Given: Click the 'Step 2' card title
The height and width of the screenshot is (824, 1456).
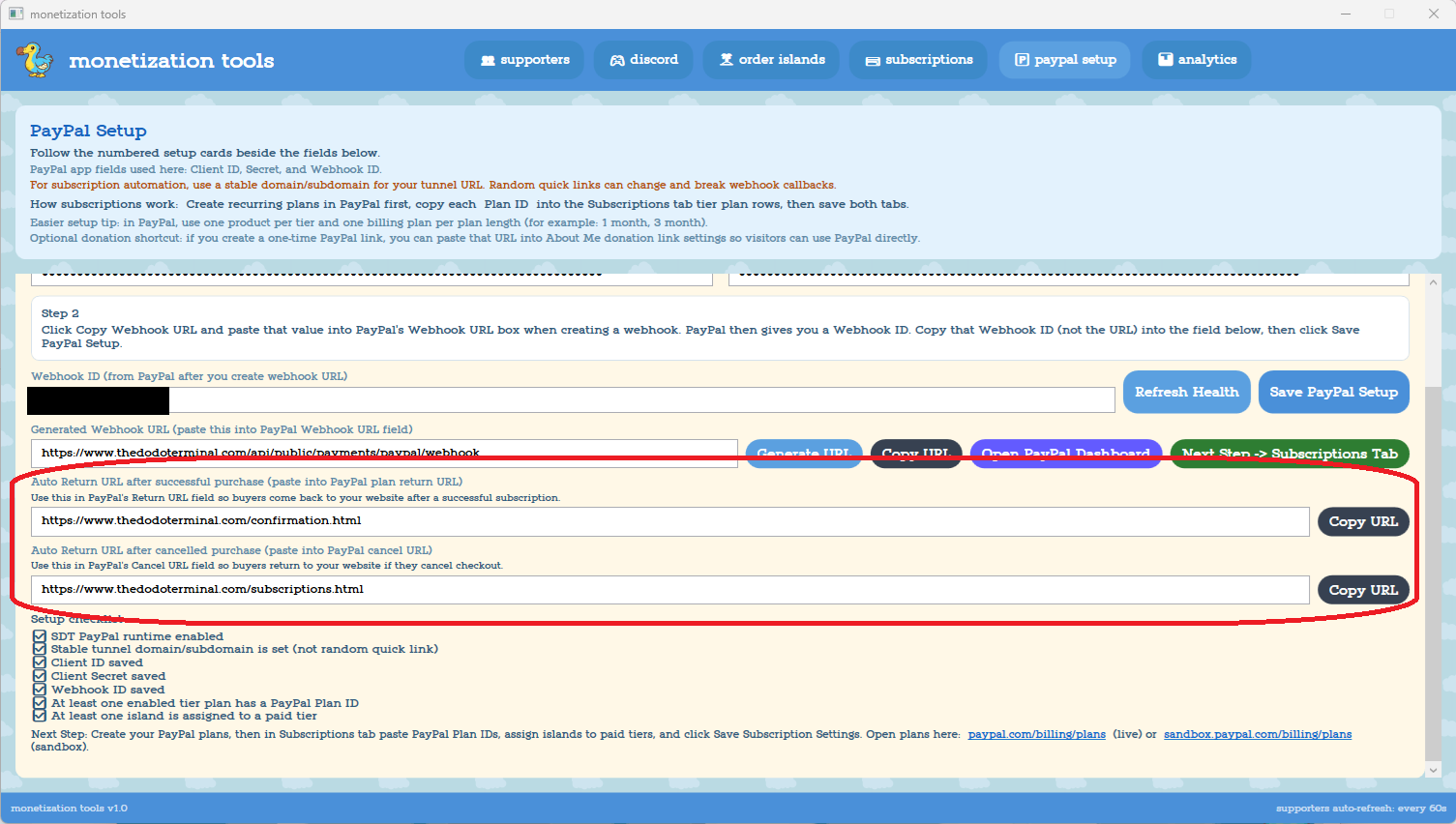Looking at the screenshot, I should (x=60, y=313).
